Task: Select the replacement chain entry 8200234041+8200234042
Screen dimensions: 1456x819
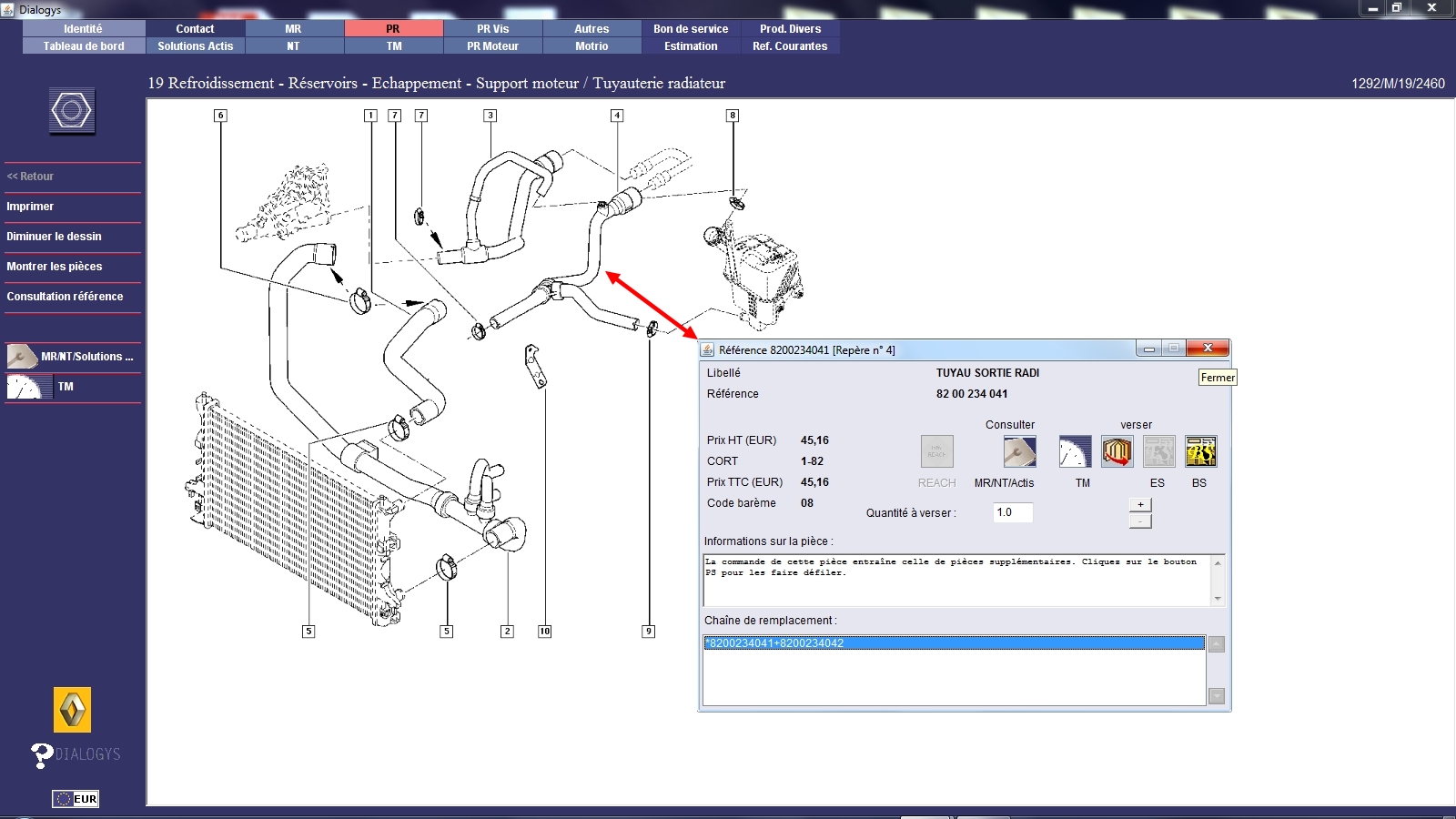Action: tap(953, 643)
